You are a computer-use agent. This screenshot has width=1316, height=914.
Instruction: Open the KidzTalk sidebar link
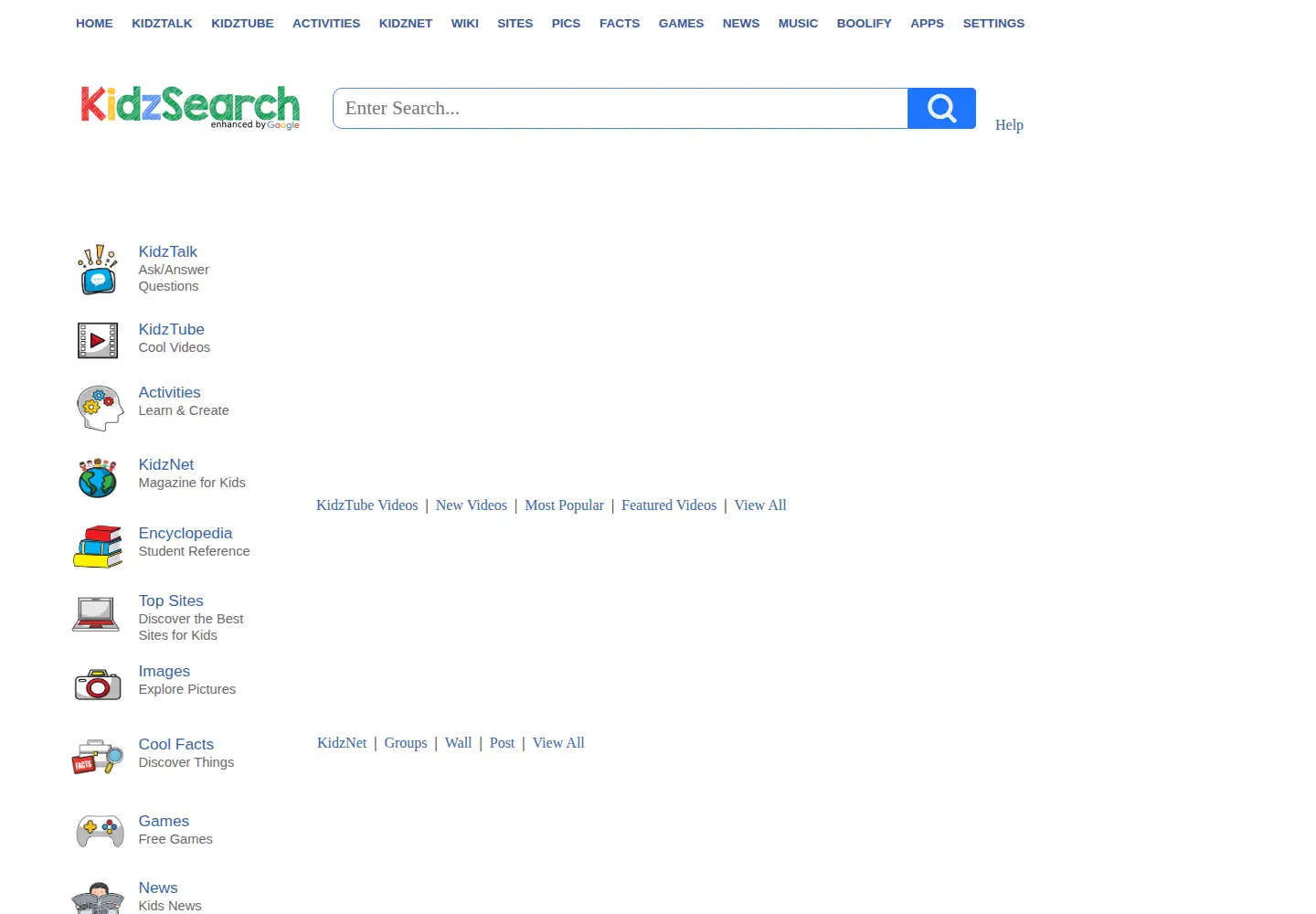click(x=167, y=251)
